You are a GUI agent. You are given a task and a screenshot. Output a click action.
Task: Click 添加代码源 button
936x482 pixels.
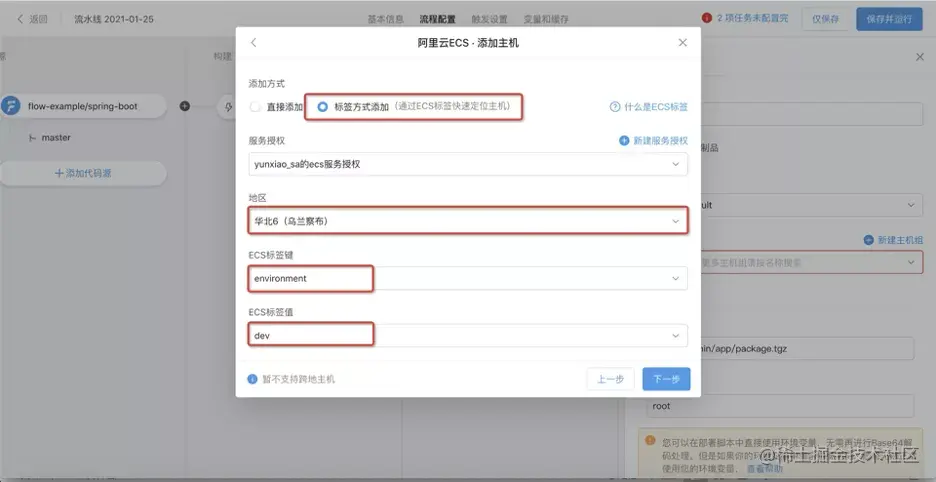[83, 173]
